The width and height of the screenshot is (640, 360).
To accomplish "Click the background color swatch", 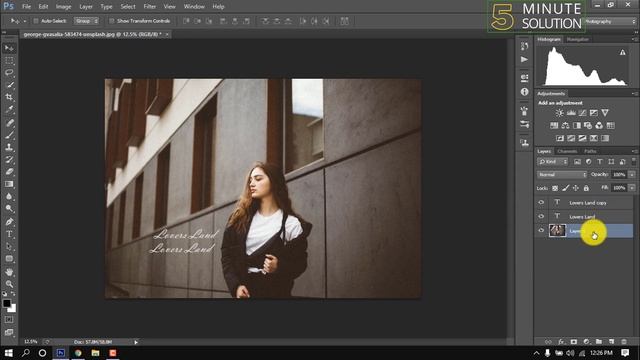I will [13, 309].
